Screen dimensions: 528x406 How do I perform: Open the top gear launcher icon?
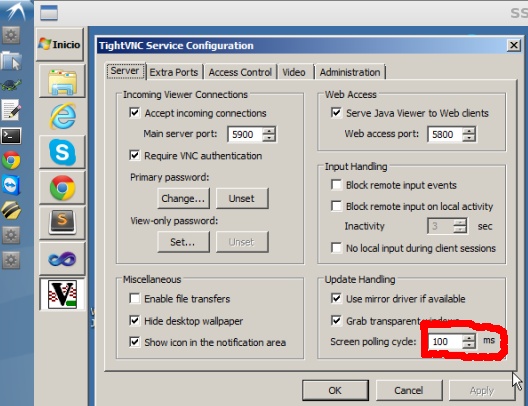[11, 35]
